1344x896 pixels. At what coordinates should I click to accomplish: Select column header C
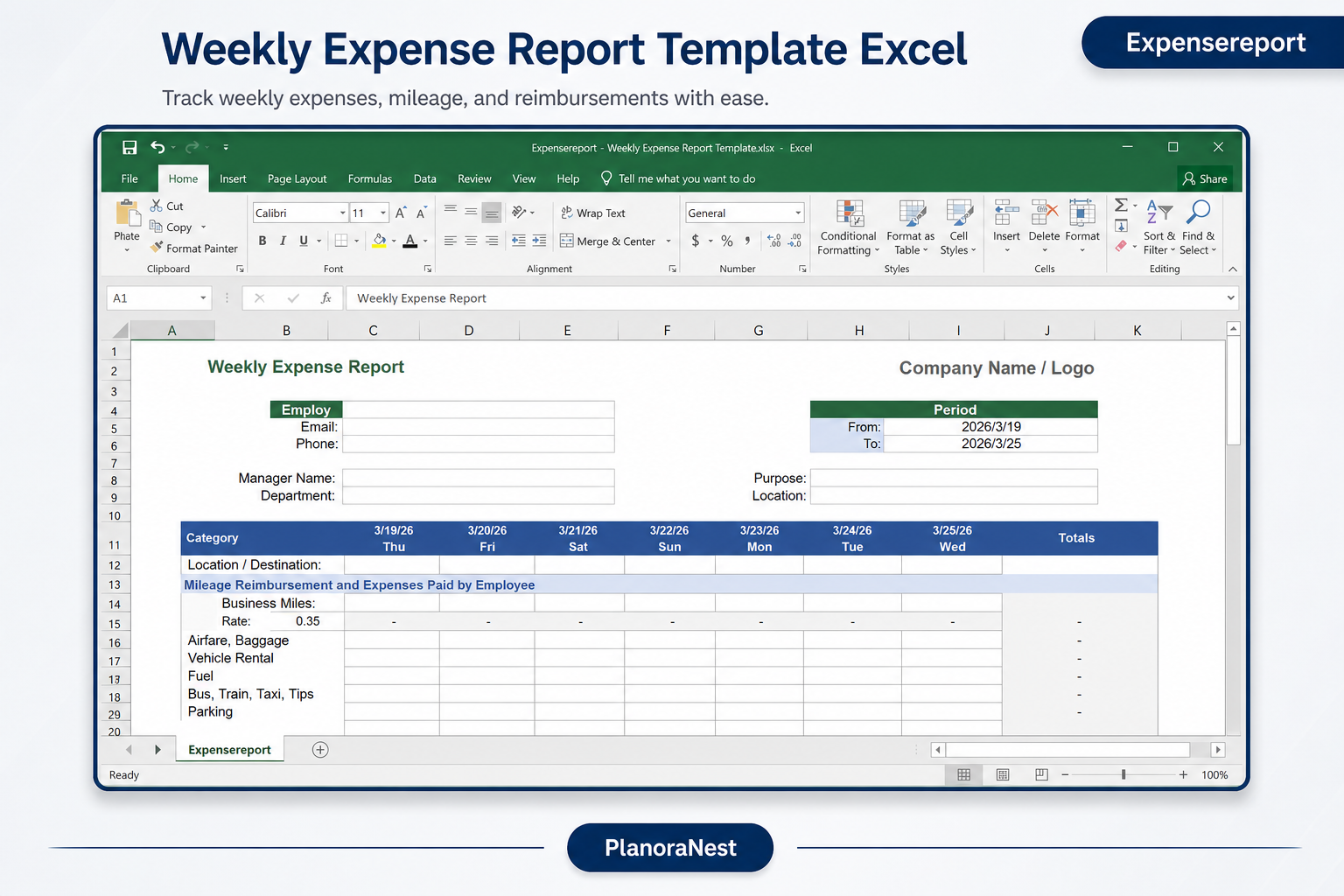[374, 331]
